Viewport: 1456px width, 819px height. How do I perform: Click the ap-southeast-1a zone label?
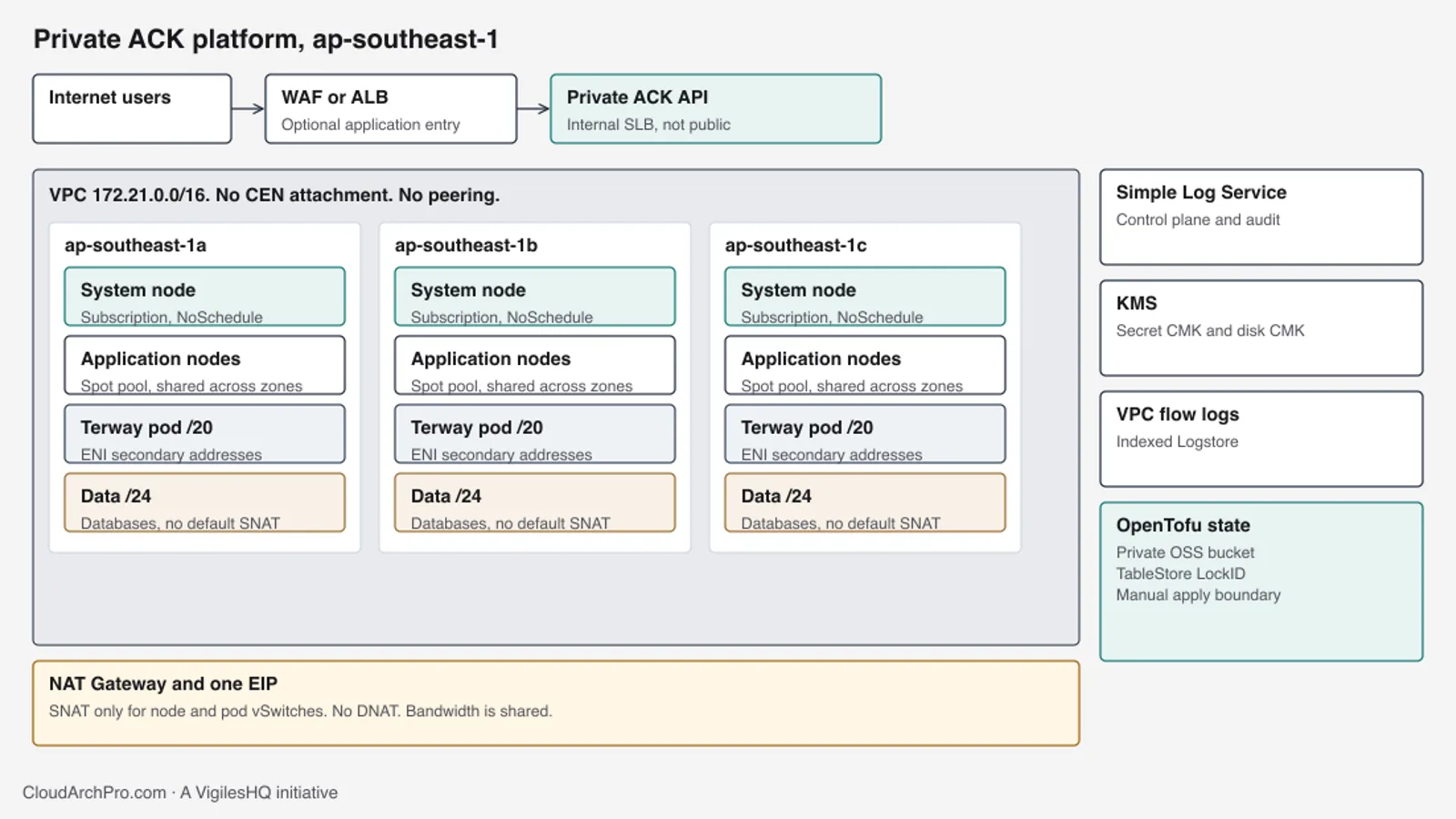(135, 245)
